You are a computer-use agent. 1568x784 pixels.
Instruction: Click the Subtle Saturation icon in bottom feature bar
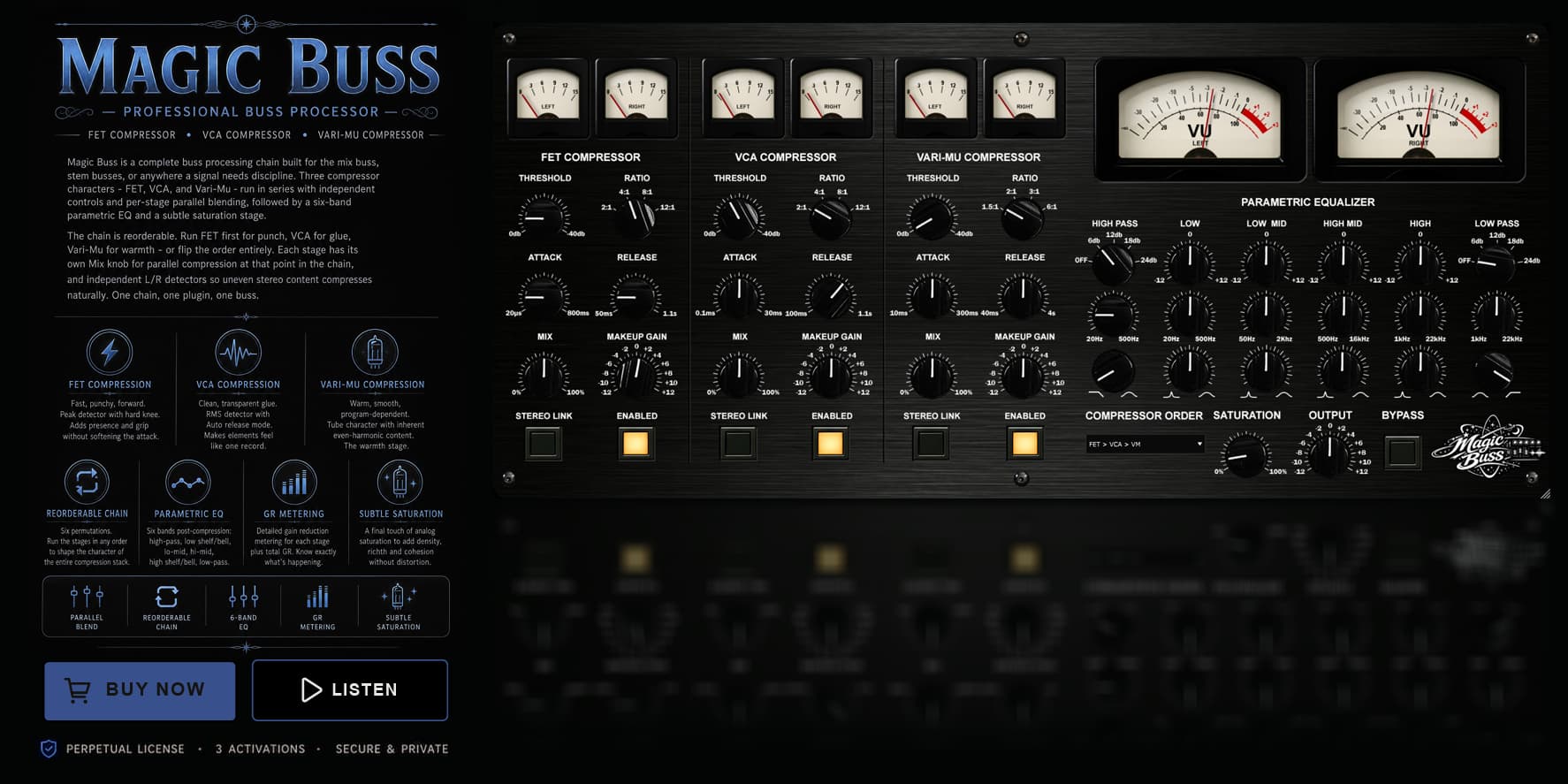tap(398, 597)
